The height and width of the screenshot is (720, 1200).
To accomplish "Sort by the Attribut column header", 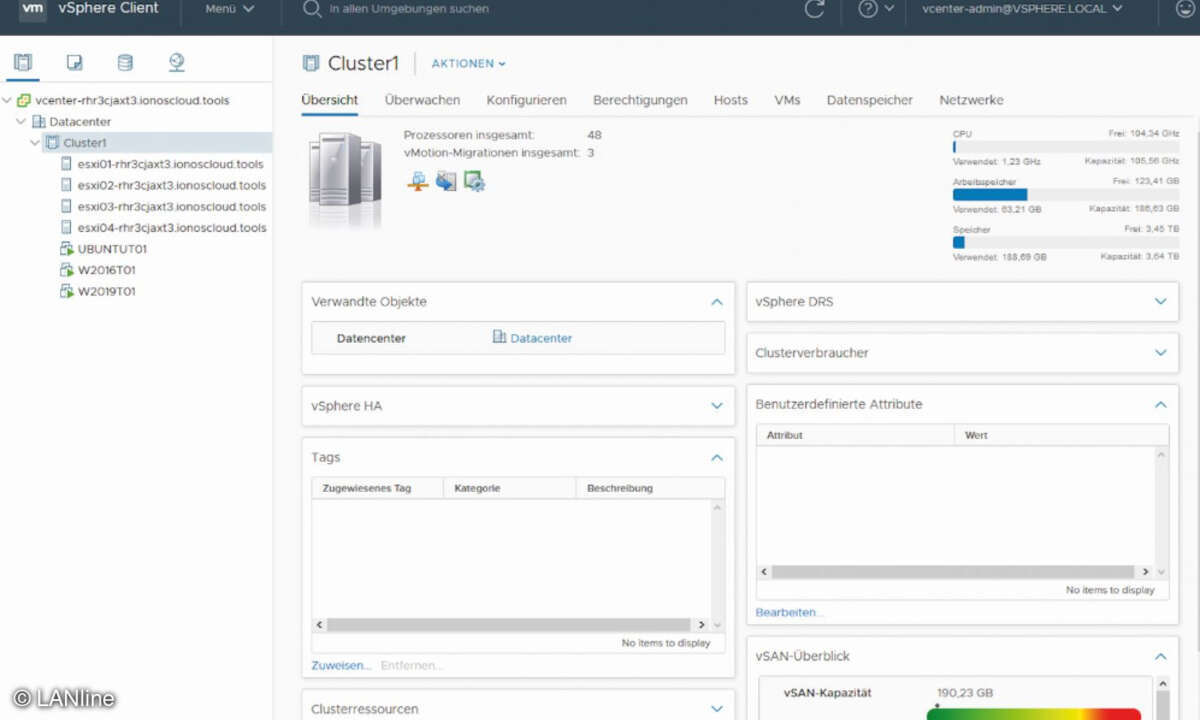I will tap(855, 435).
